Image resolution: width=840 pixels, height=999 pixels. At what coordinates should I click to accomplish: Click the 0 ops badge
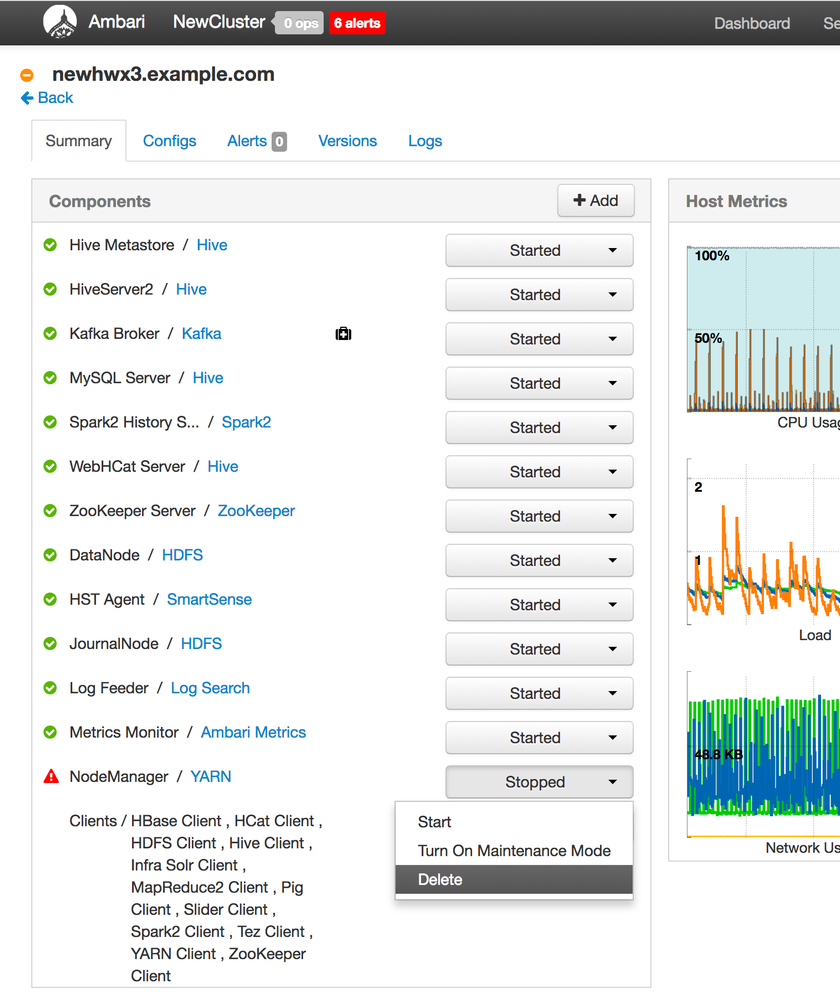pos(300,23)
